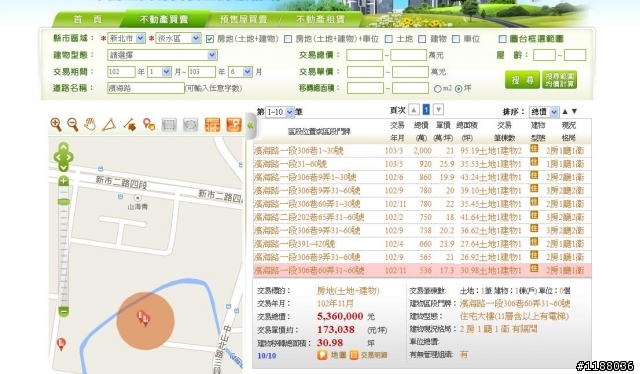Open the 淡水區 district dropdown
The height and width of the screenshot is (374, 640).
178,38
